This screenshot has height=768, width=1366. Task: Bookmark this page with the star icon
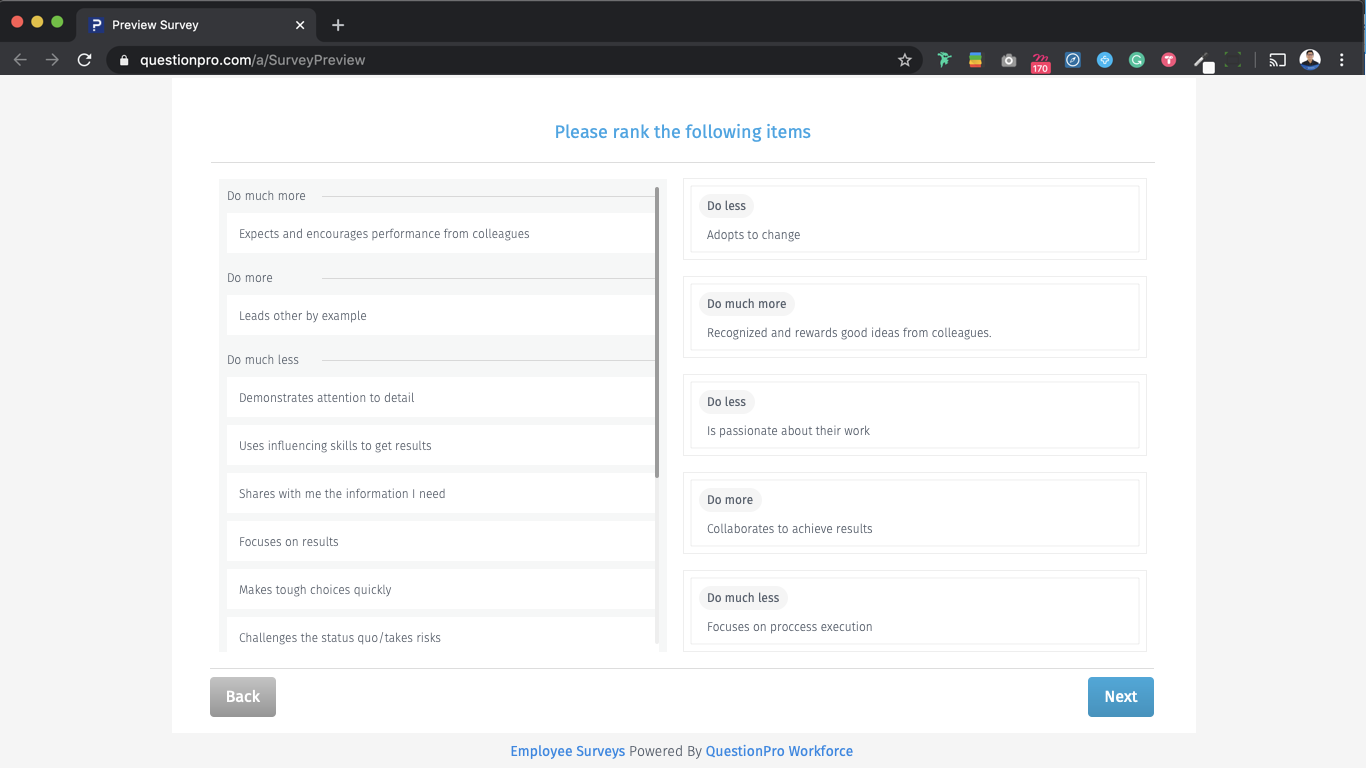pos(905,60)
